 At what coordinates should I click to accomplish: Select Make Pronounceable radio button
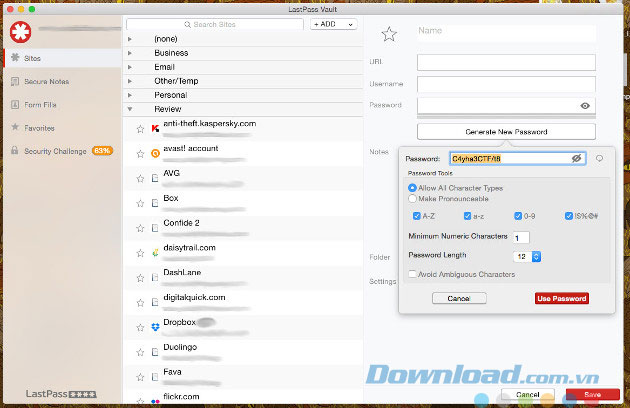pyautogui.click(x=412, y=199)
